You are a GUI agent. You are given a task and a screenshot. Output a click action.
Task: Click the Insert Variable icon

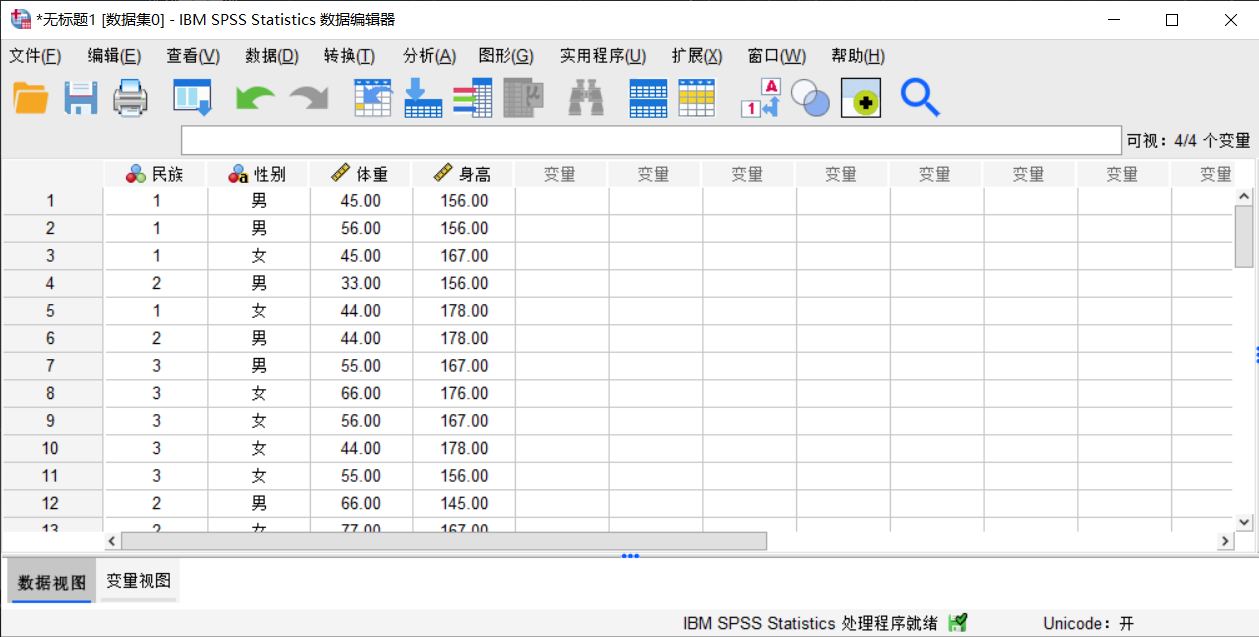coord(697,97)
